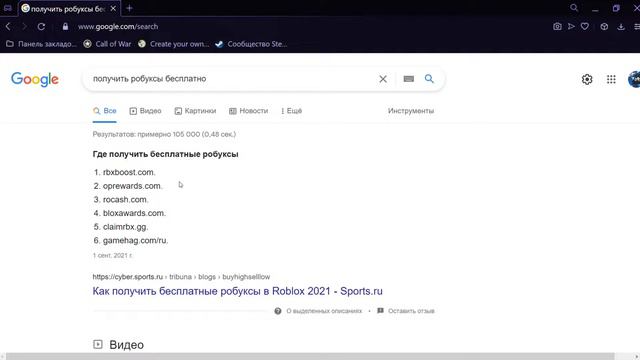This screenshot has width=640, height=360.
Task: Open О выделенных описаниях help link
Action: pyautogui.click(x=324, y=311)
